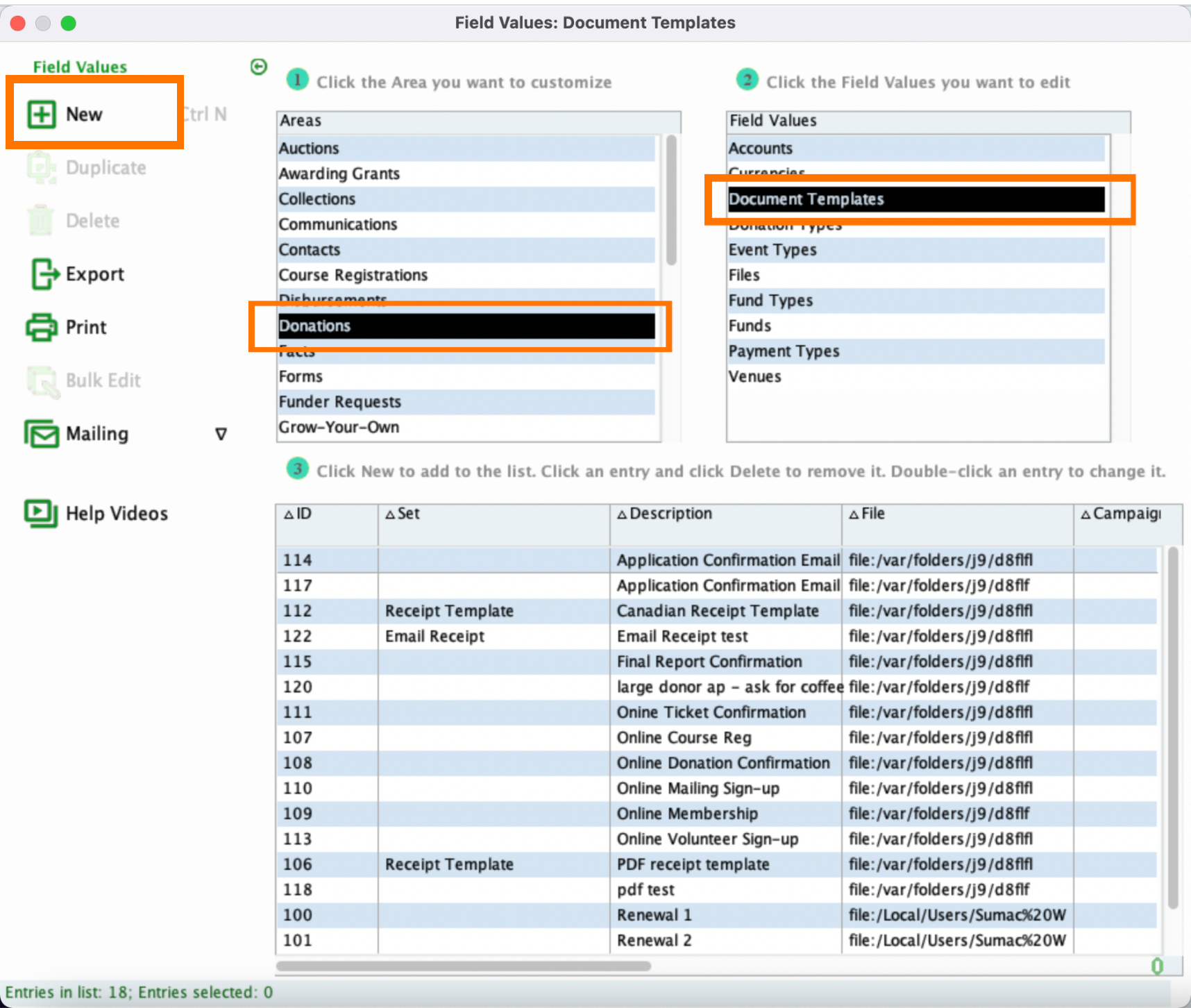Select Accounts field value
This screenshot has width=1191, height=1008.
(x=915, y=149)
